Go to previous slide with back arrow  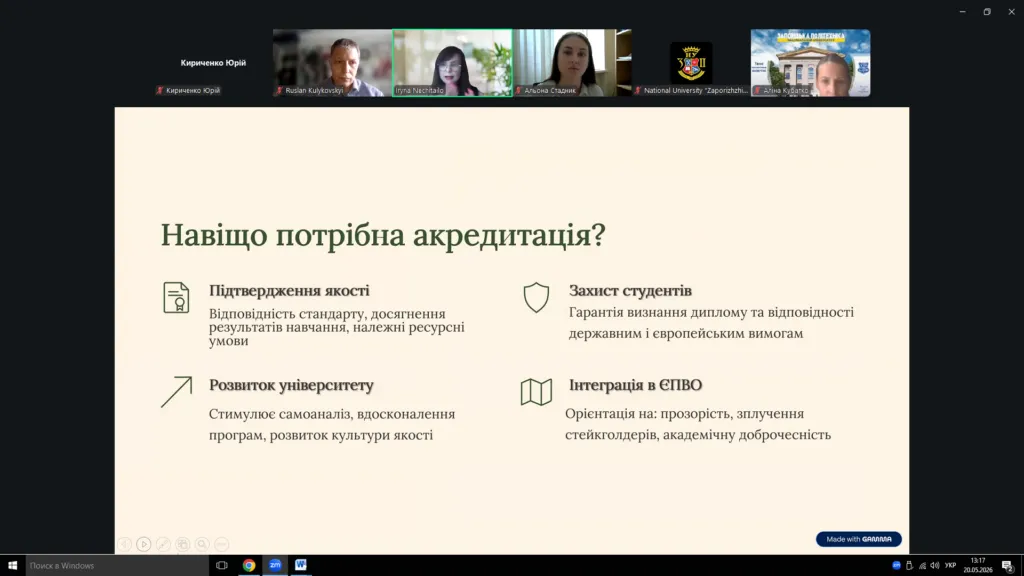coord(125,544)
